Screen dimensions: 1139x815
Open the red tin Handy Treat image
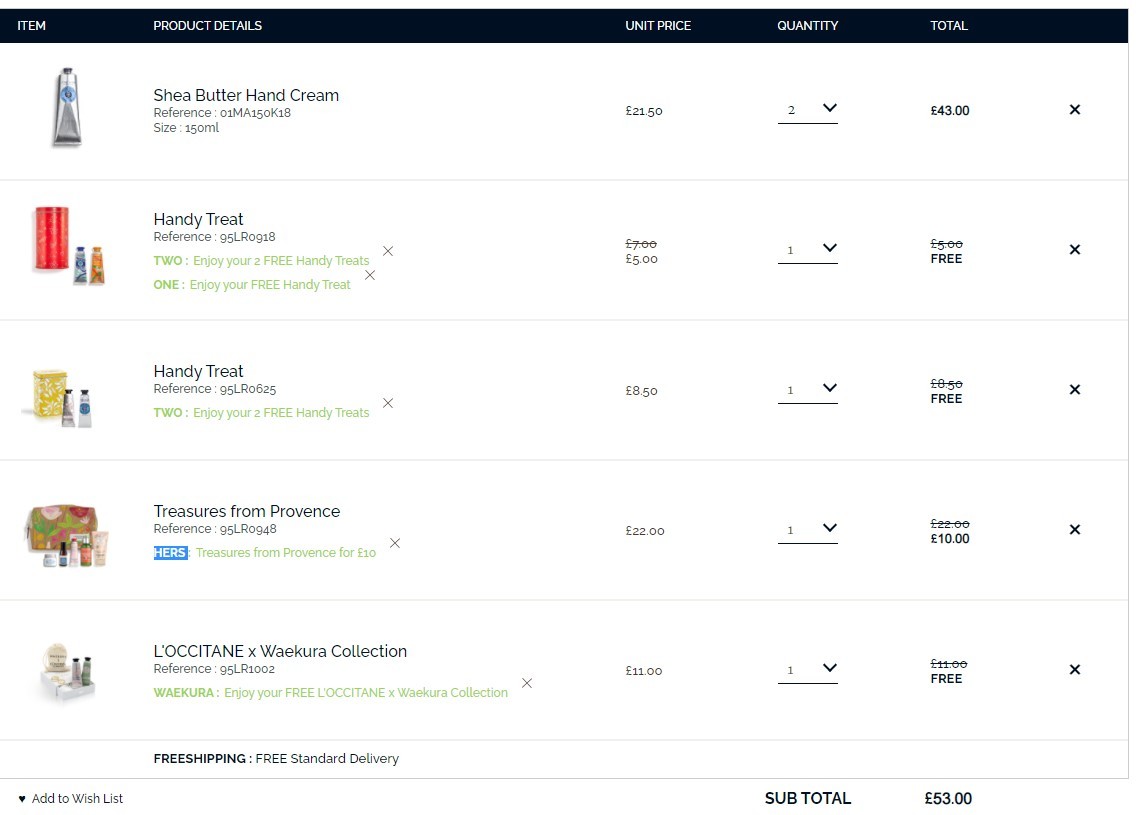click(x=69, y=246)
